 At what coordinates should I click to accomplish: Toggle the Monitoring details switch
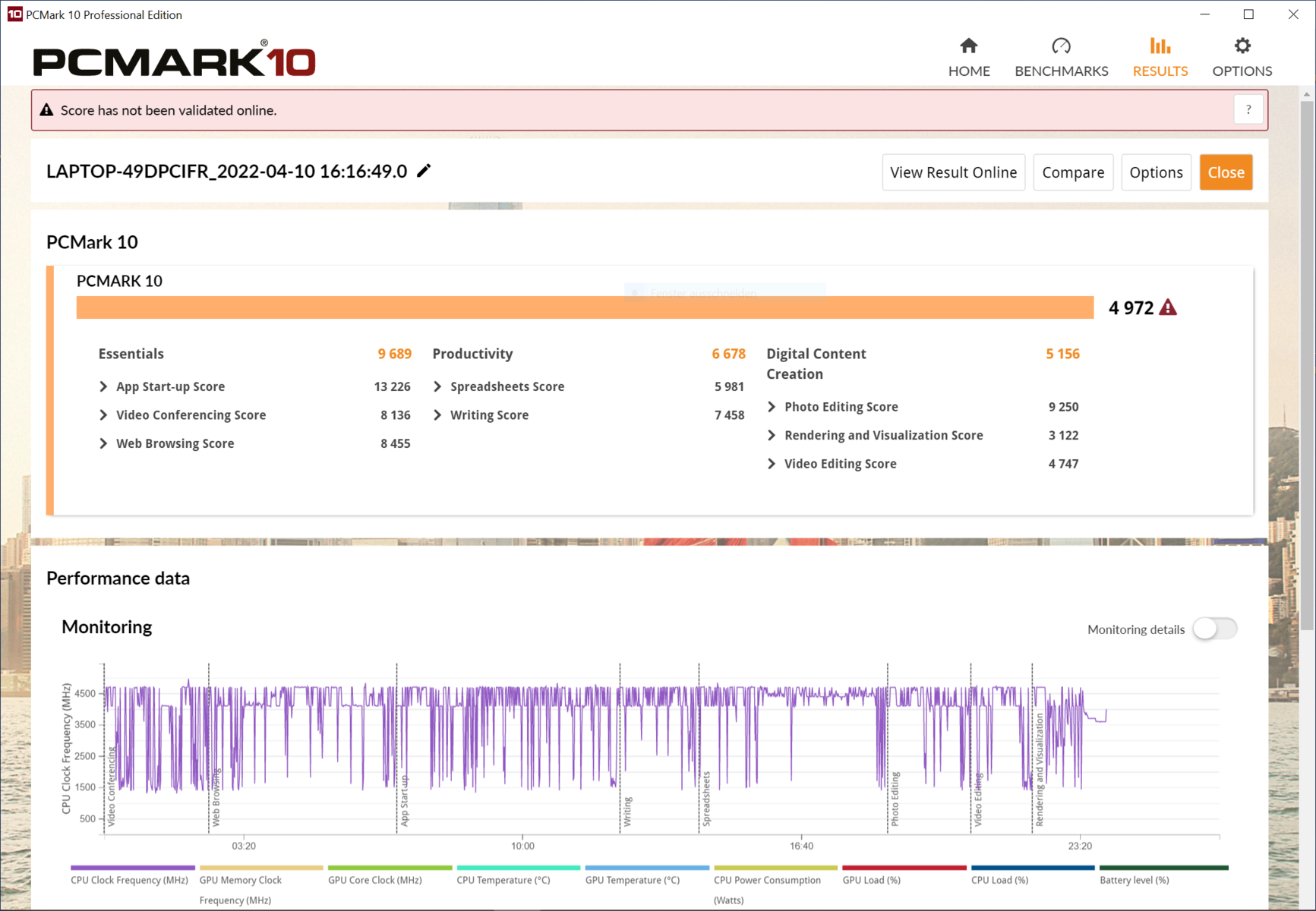(1214, 629)
